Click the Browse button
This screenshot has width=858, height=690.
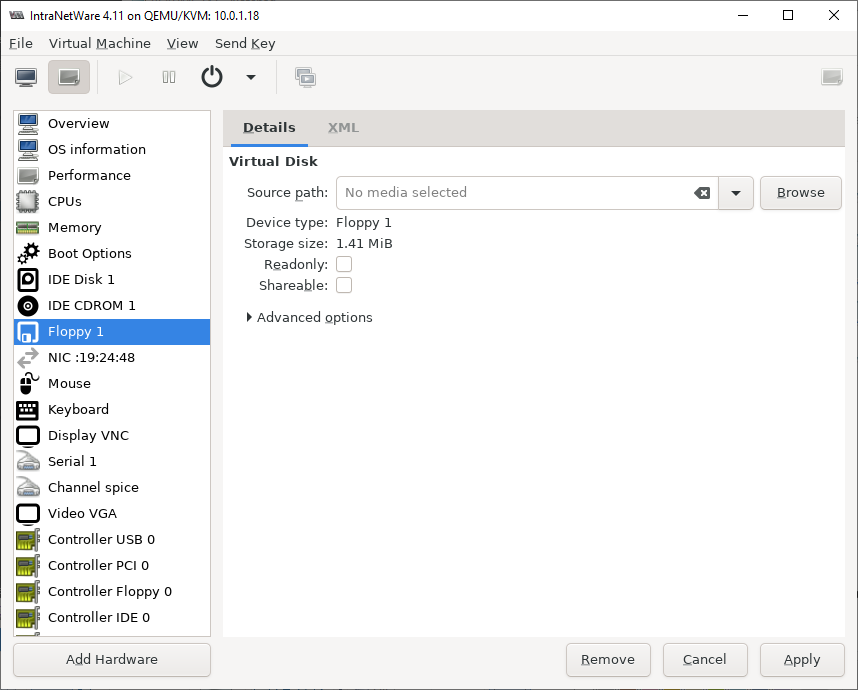pyautogui.click(x=800, y=193)
